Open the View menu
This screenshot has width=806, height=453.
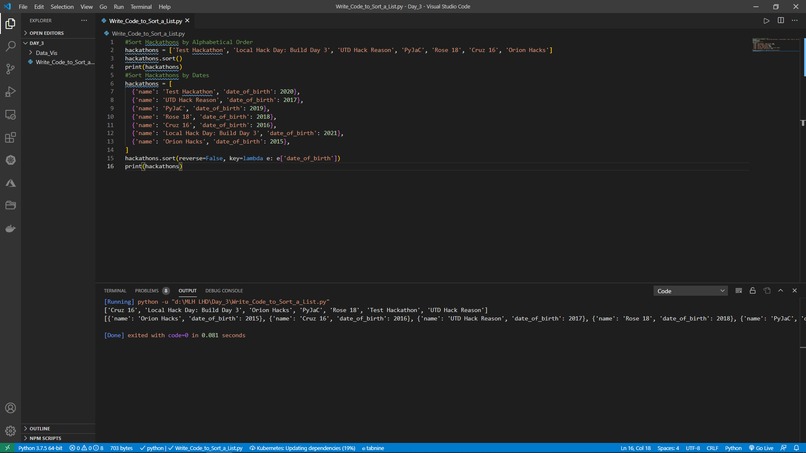(x=86, y=7)
